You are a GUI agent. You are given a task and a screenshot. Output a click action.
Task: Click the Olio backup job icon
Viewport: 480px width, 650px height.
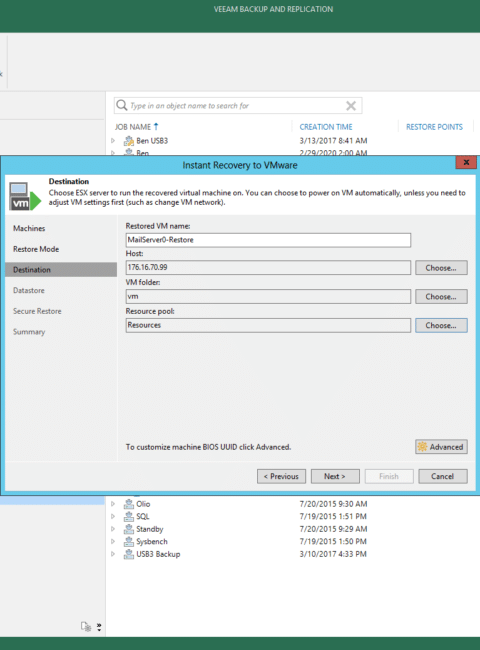129,504
